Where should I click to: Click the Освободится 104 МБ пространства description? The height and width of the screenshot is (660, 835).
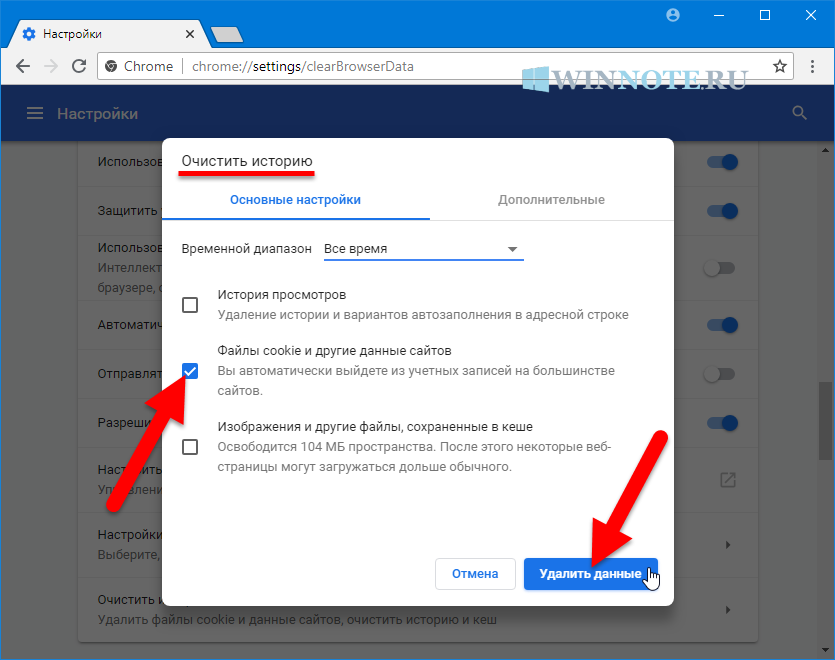[414, 457]
